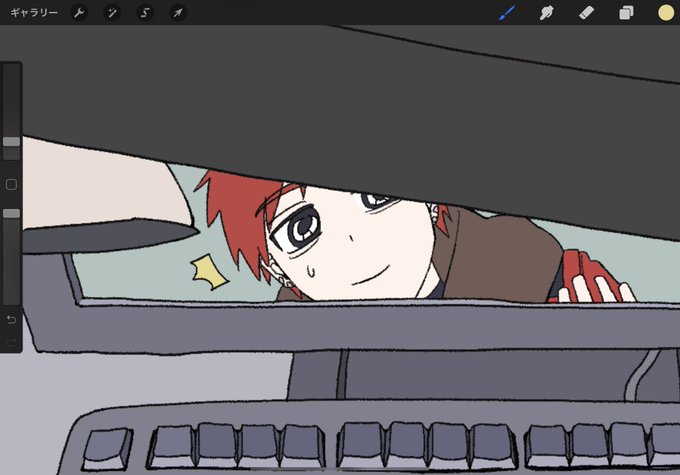Screen dimensions: 680x475
Task: Undo the last stroke with sidebar arrow
Action: pyautogui.click(x=11, y=320)
